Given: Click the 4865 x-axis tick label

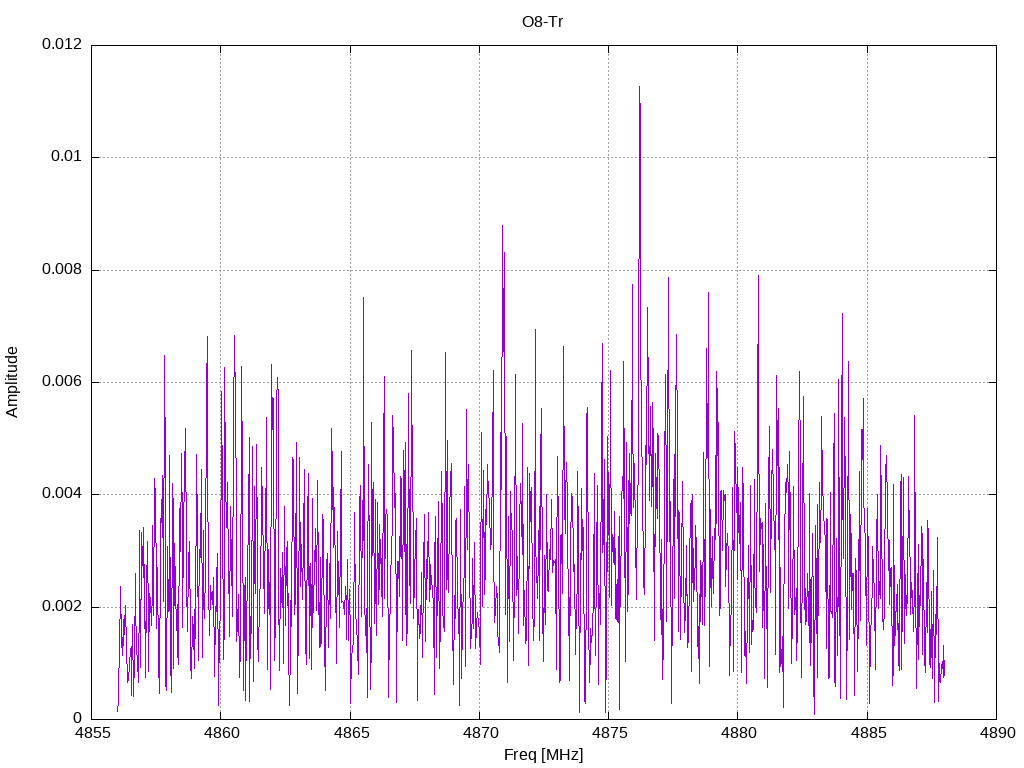Looking at the screenshot, I should tap(350, 733).
